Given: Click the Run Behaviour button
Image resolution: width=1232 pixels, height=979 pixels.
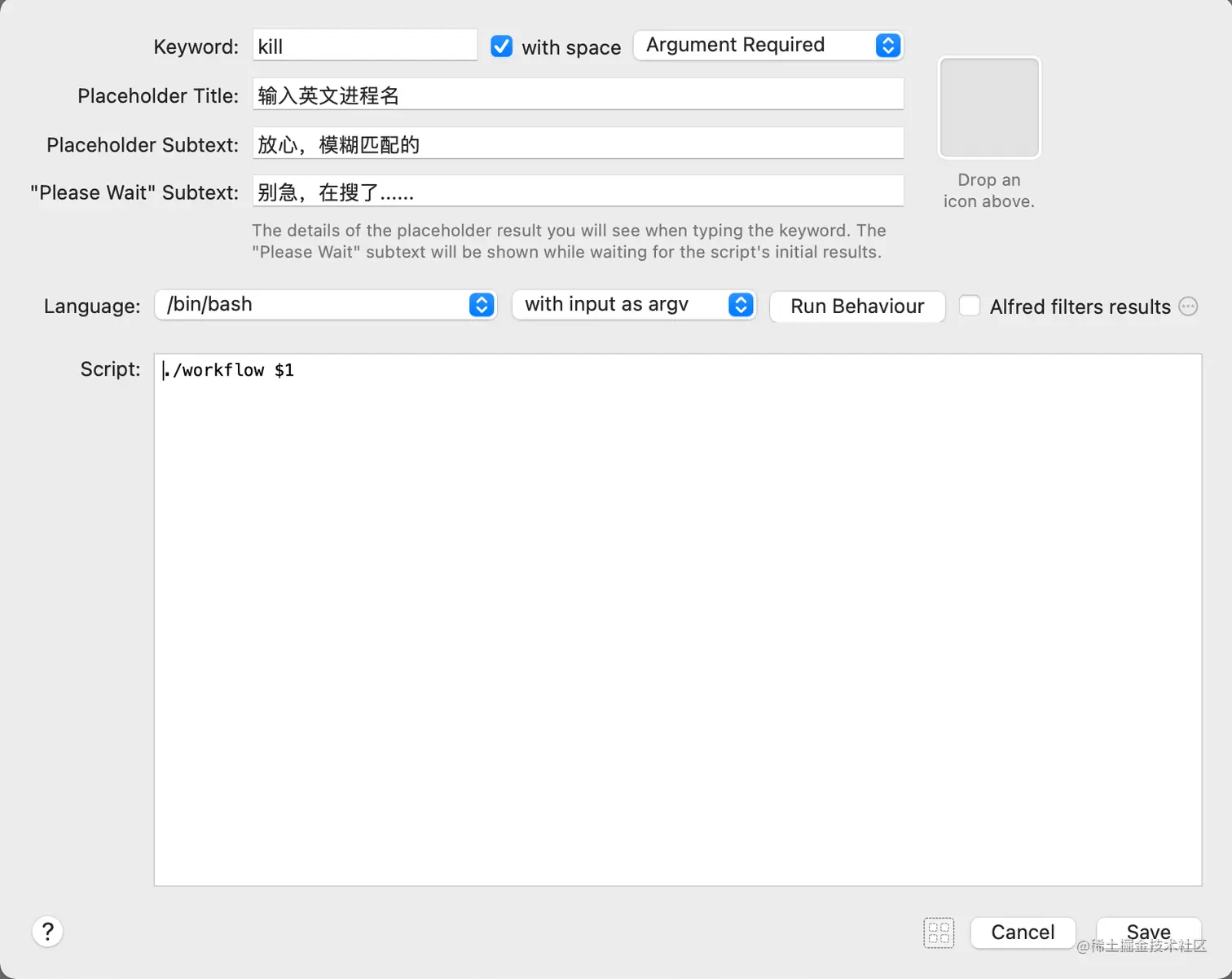Looking at the screenshot, I should [x=857, y=306].
